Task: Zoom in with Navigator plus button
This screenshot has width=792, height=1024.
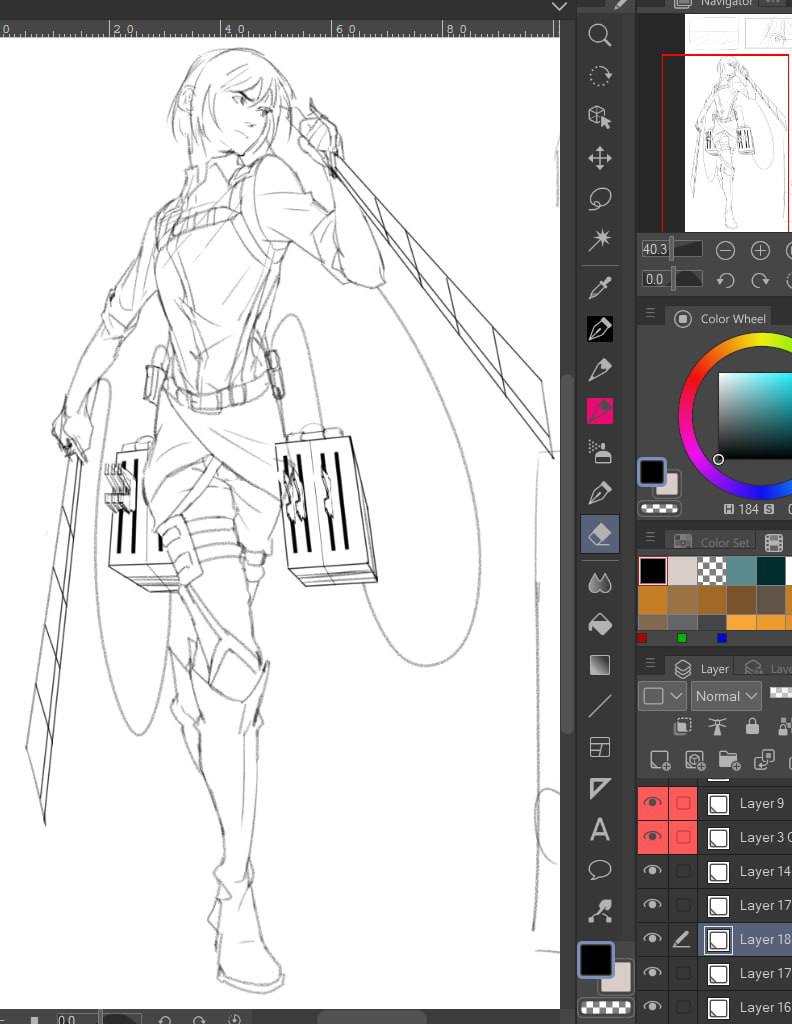Action: coord(760,250)
